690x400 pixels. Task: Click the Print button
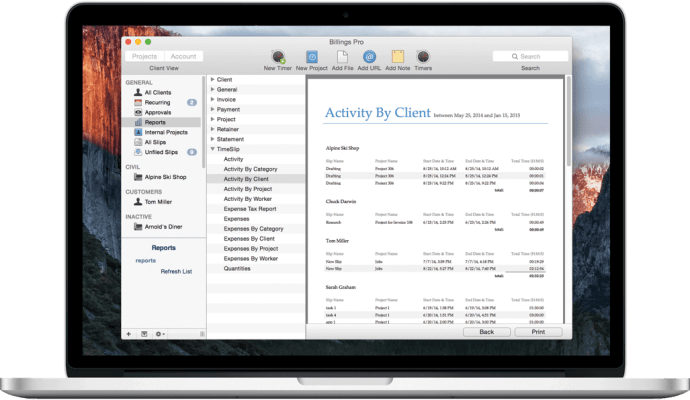point(538,332)
